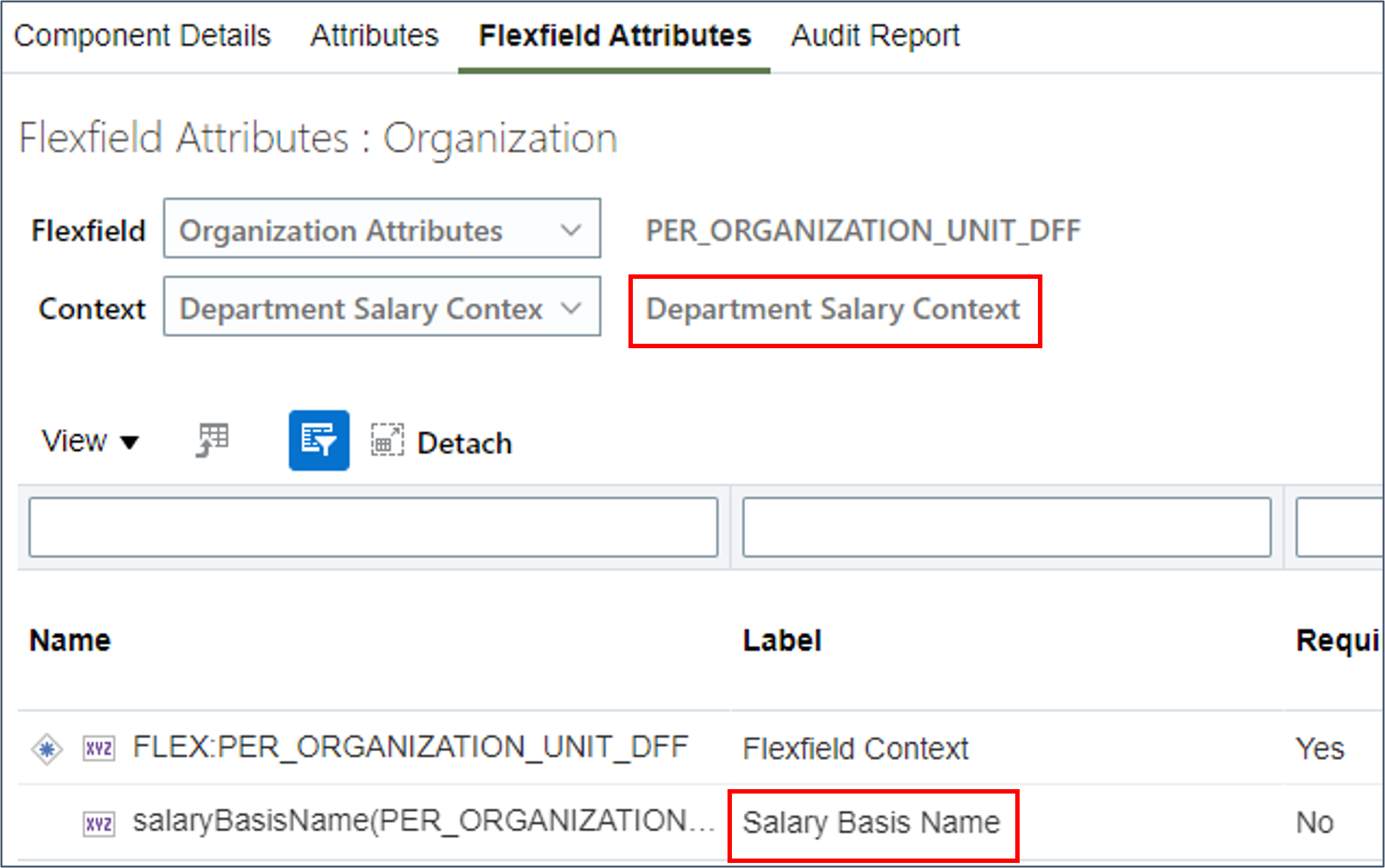
Task: Click the Query By Example filter icon
Action: [319, 440]
